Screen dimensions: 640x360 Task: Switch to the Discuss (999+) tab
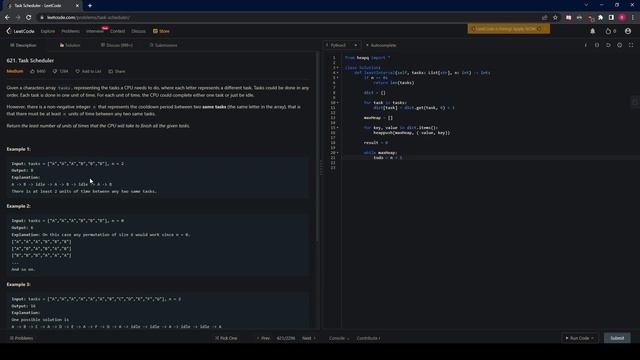point(117,45)
